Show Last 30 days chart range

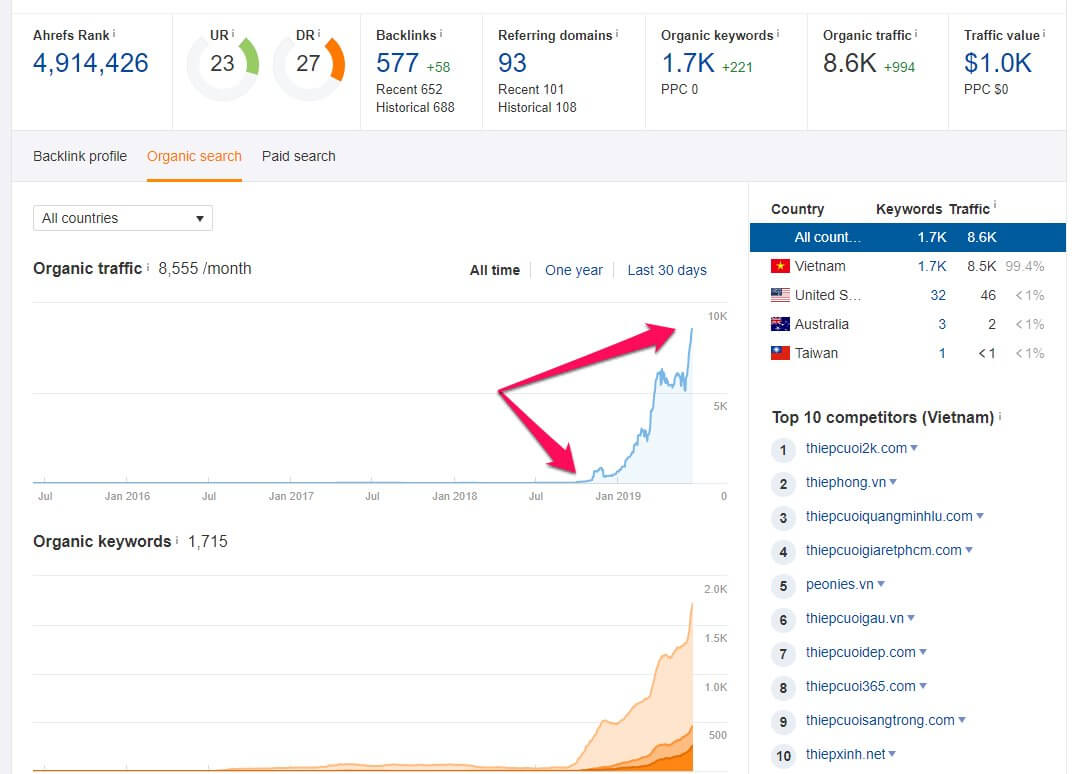coord(667,270)
